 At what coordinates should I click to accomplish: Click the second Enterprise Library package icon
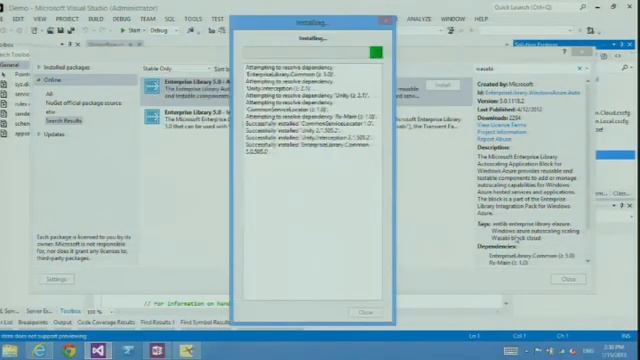[x=152, y=117]
